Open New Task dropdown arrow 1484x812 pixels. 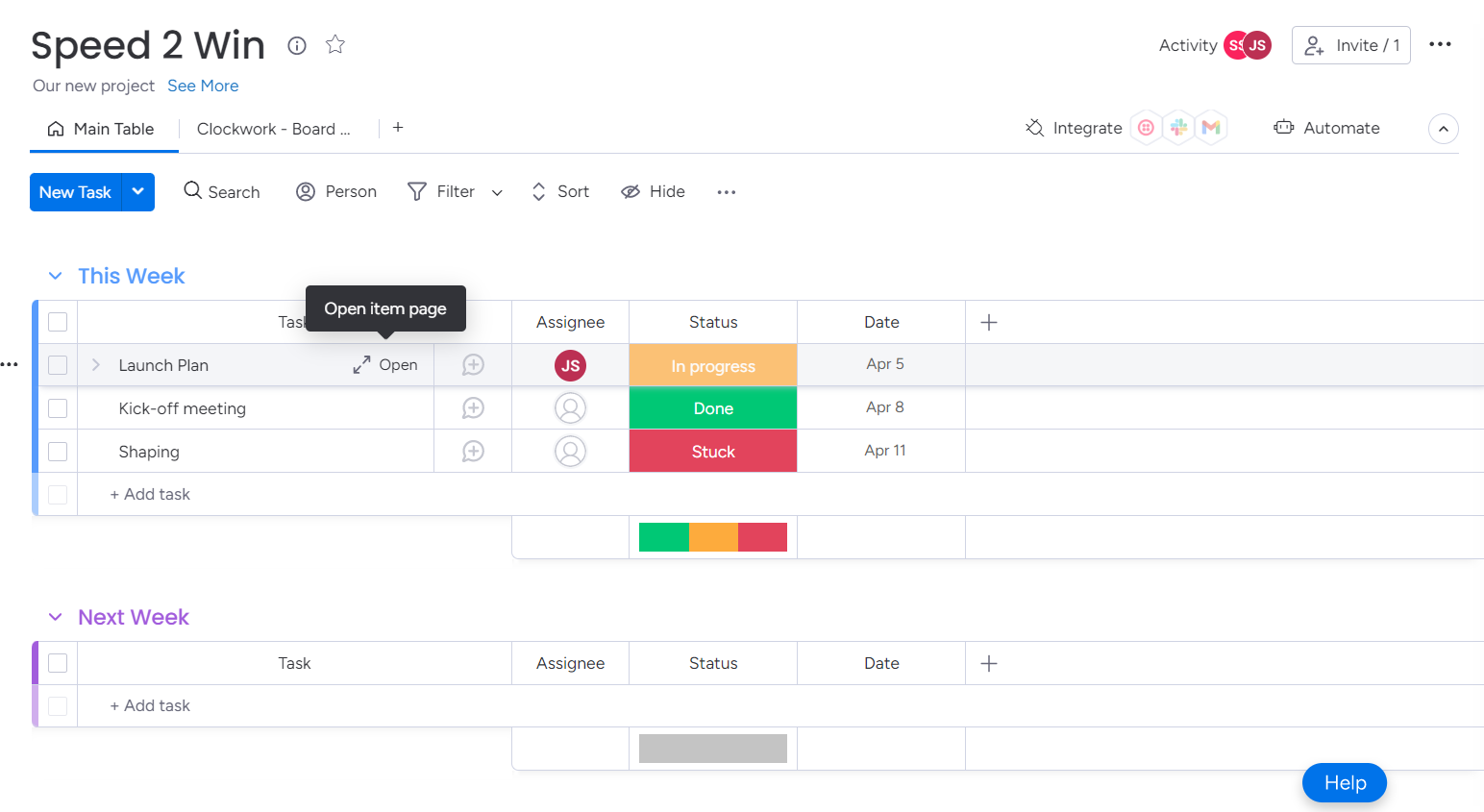138,192
